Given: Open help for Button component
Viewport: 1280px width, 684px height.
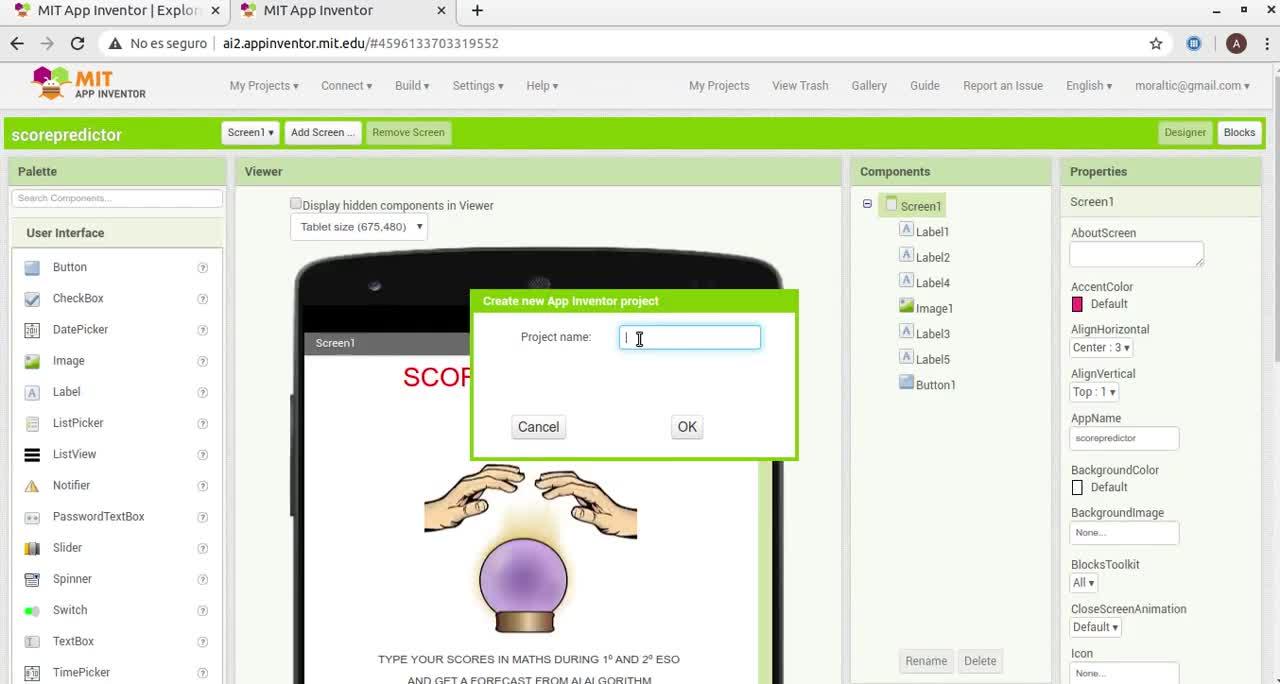Looking at the screenshot, I should pos(202,268).
